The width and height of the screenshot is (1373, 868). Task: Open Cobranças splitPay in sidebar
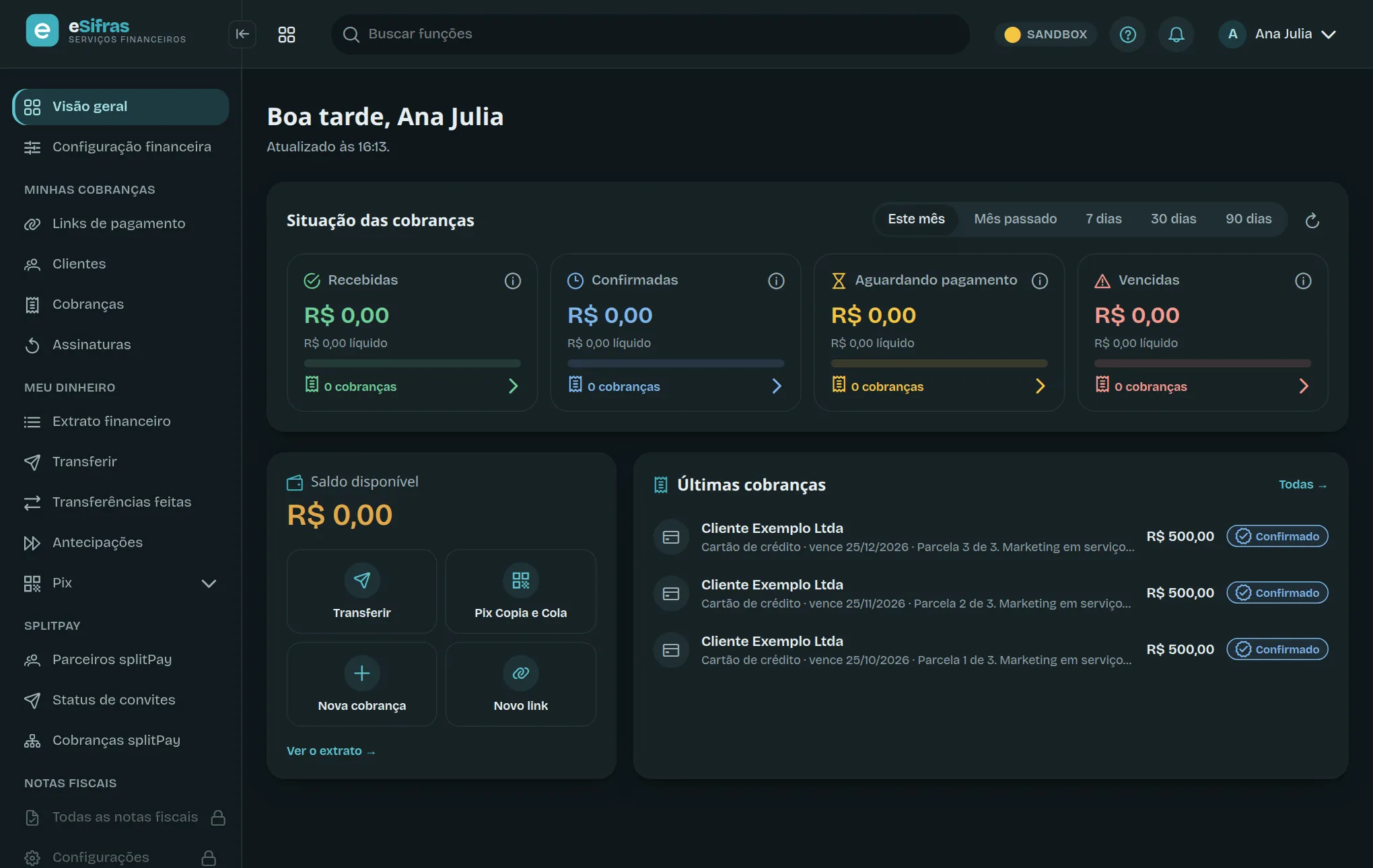point(121,741)
